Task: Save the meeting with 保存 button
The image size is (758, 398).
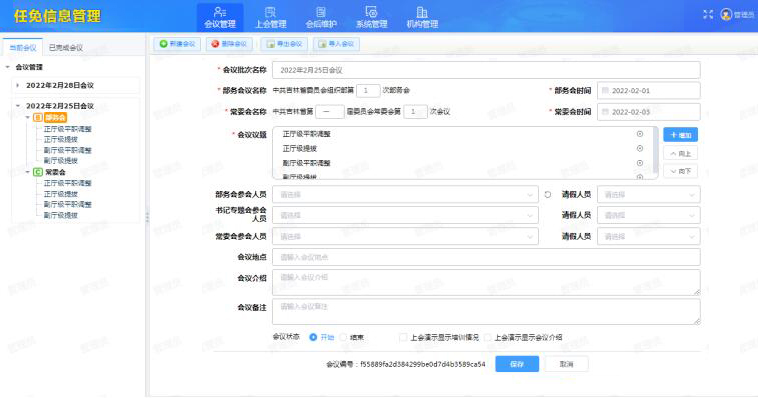Action: coord(517,364)
